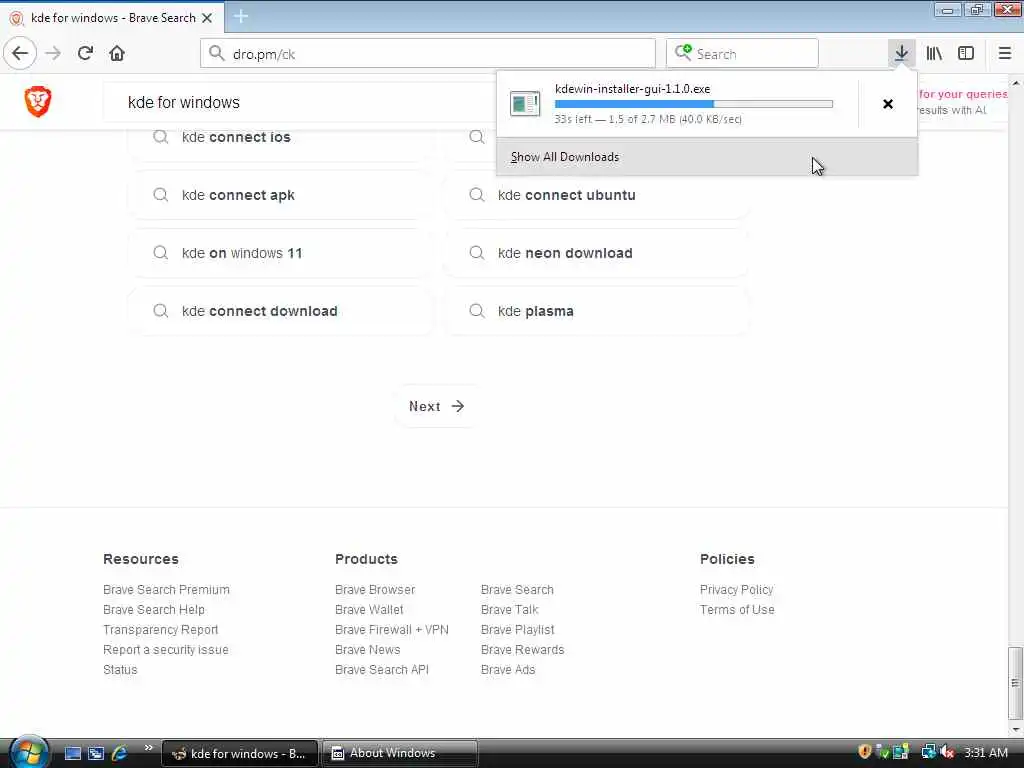Click the download progress bar
Viewport: 1024px width, 768px height.
tap(694, 104)
